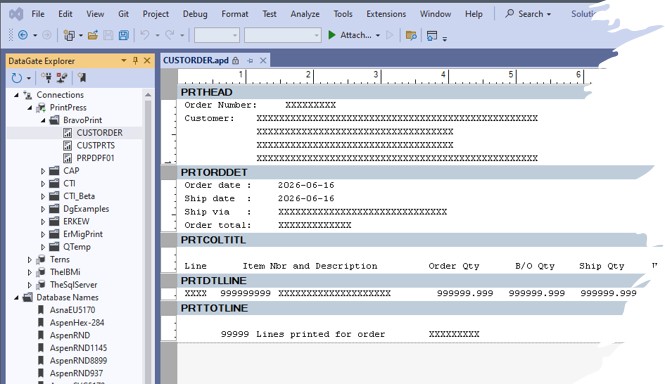Click the window layout icon on toolbar
The image size is (665, 384).
(432, 36)
